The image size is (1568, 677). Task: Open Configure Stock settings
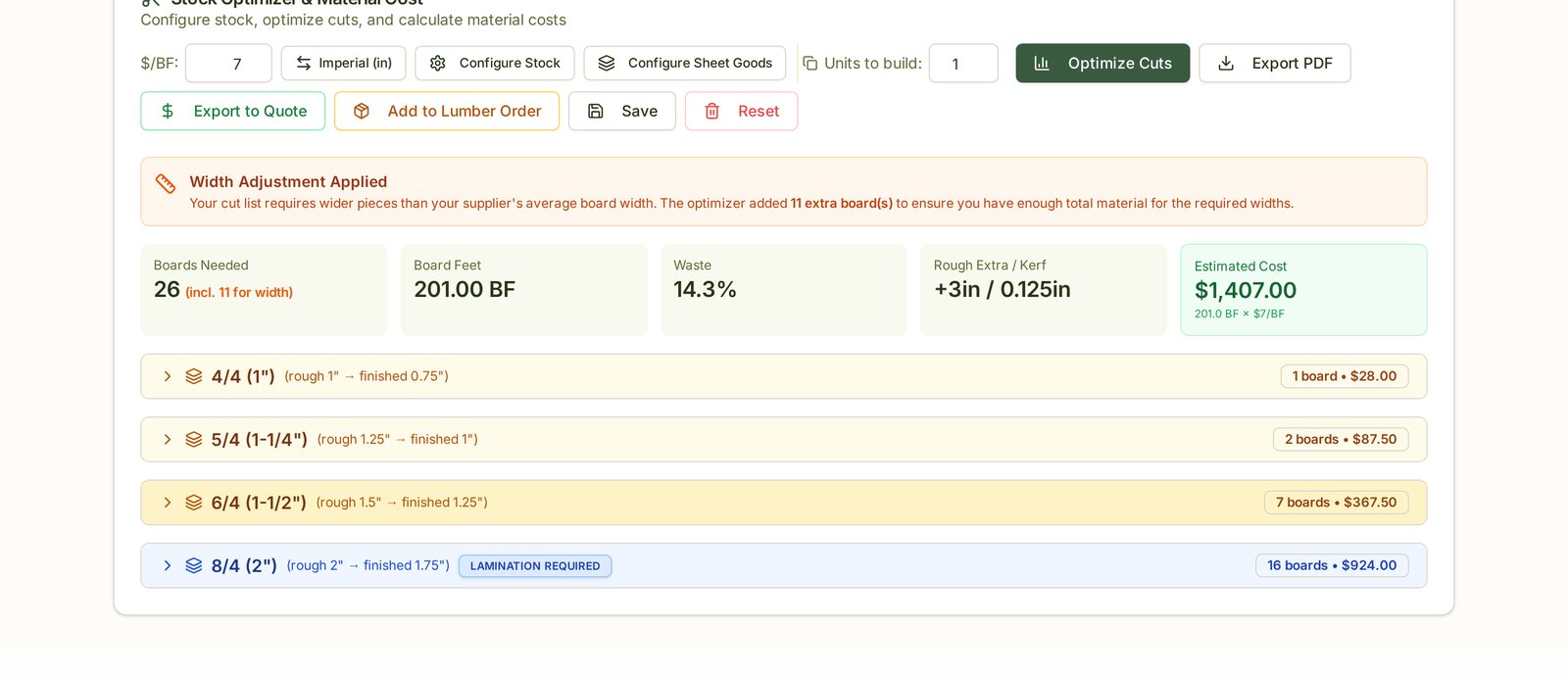coord(495,63)
